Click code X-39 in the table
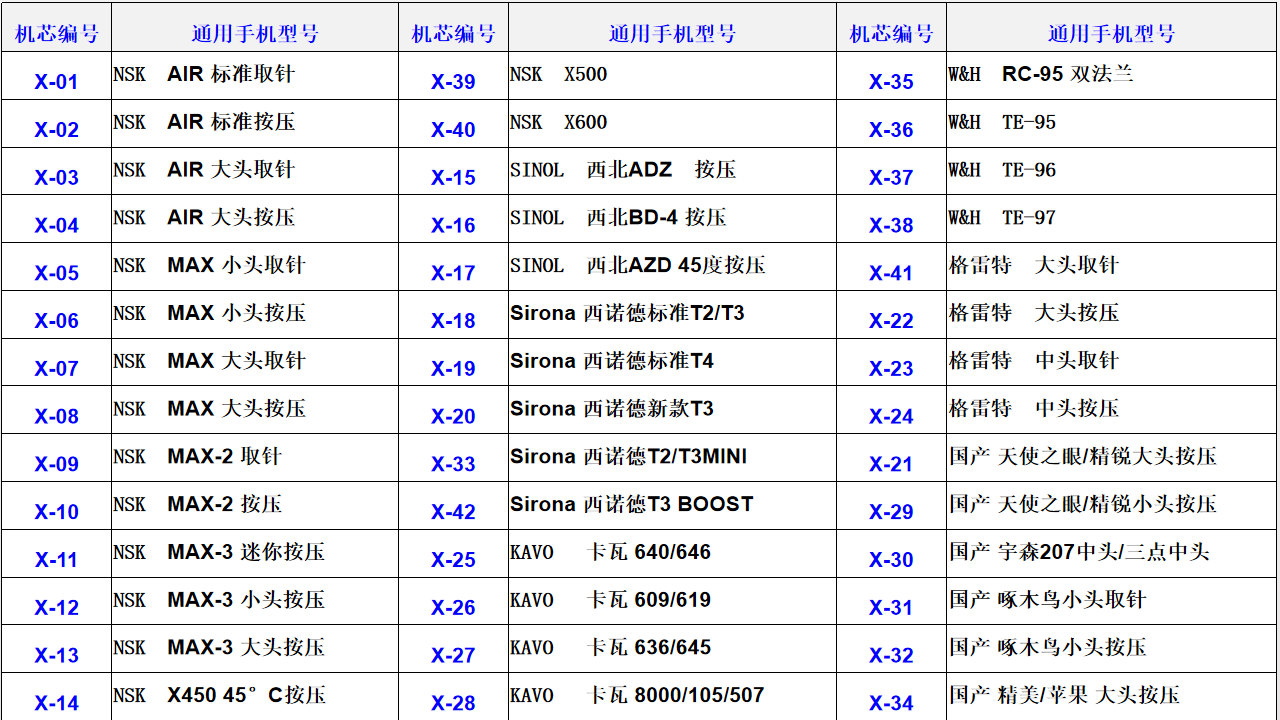This screenshot has height=720, width=1280. click(453, 76)
